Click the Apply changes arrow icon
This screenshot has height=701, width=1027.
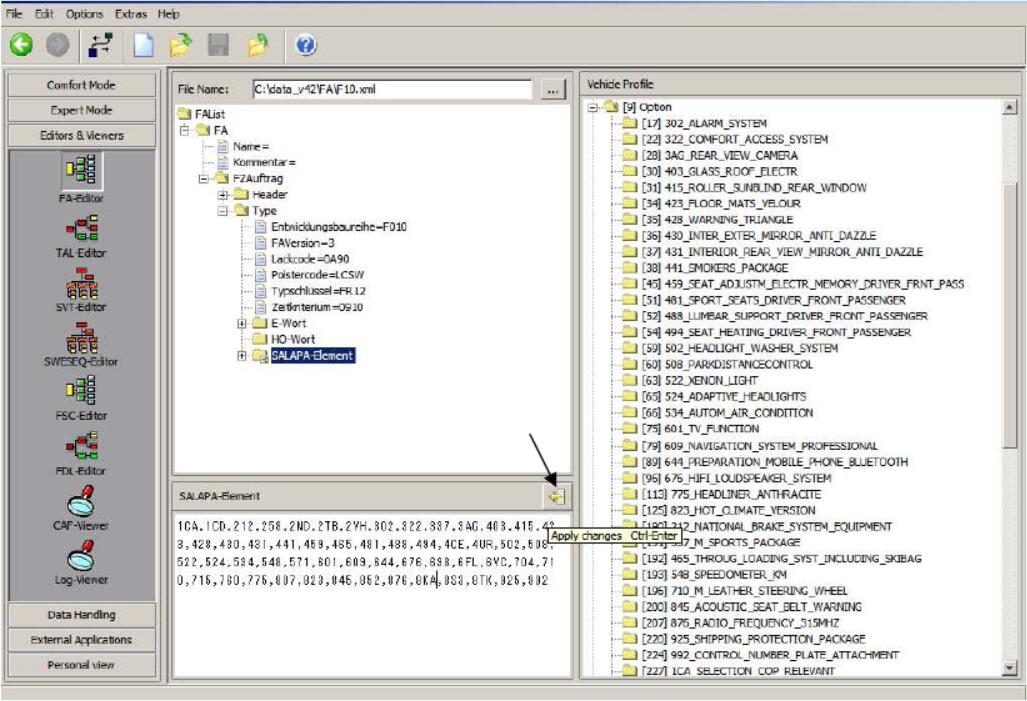click(556, 495)
